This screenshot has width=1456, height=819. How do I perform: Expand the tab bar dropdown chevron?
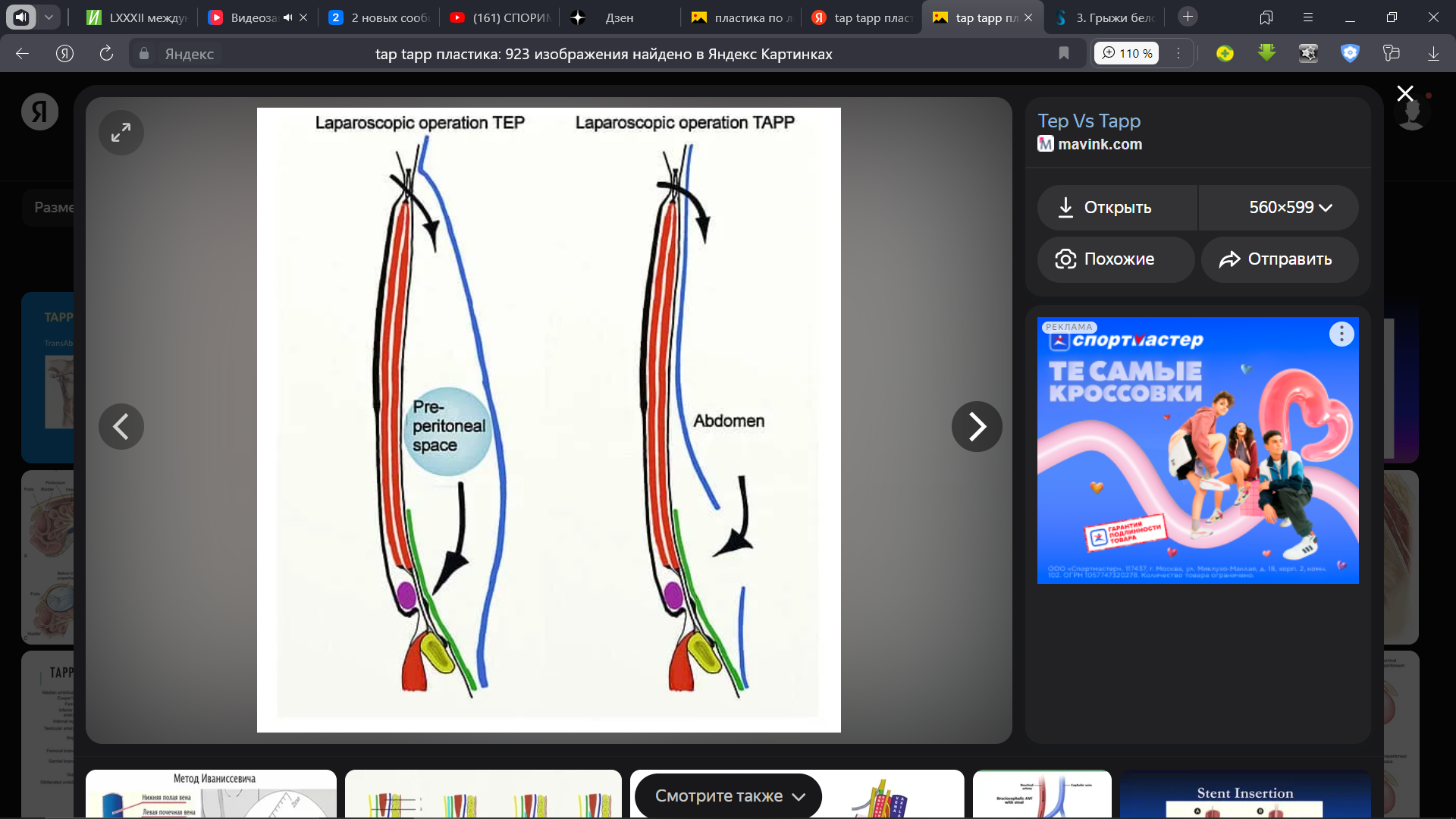[x=49, y=17]
